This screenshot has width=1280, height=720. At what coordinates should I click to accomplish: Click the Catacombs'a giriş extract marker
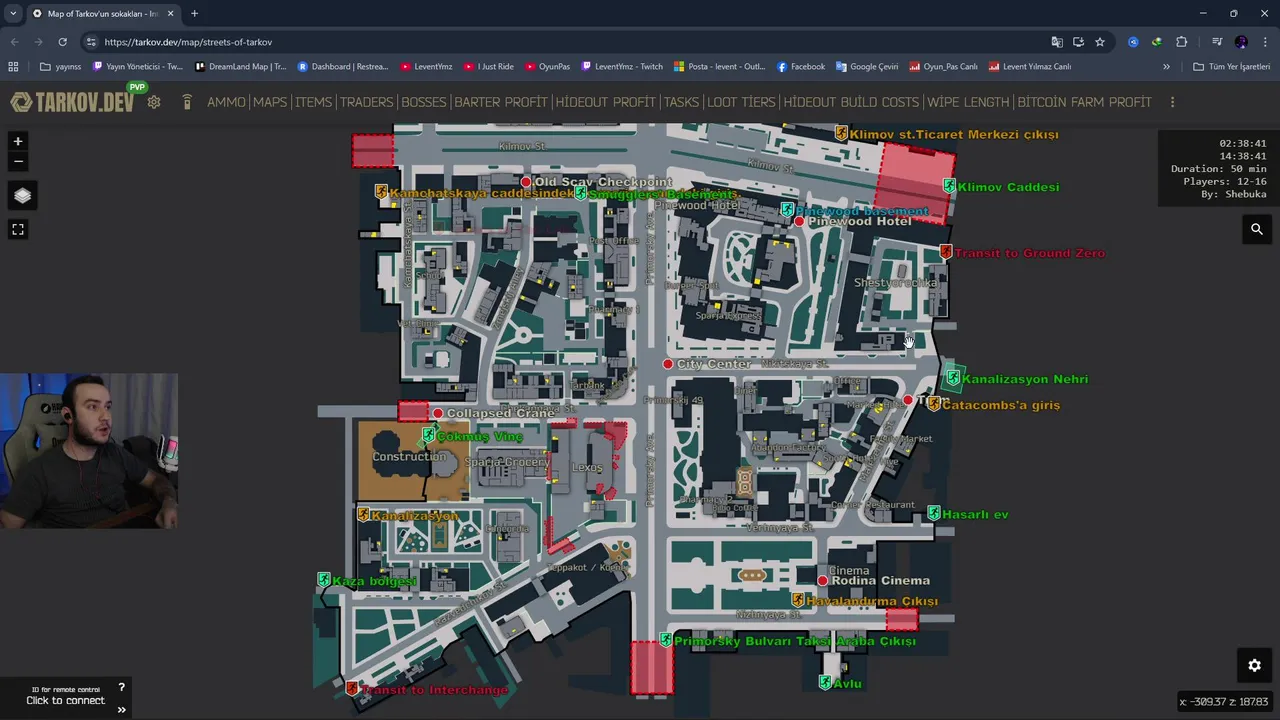(x=933, y=404)
